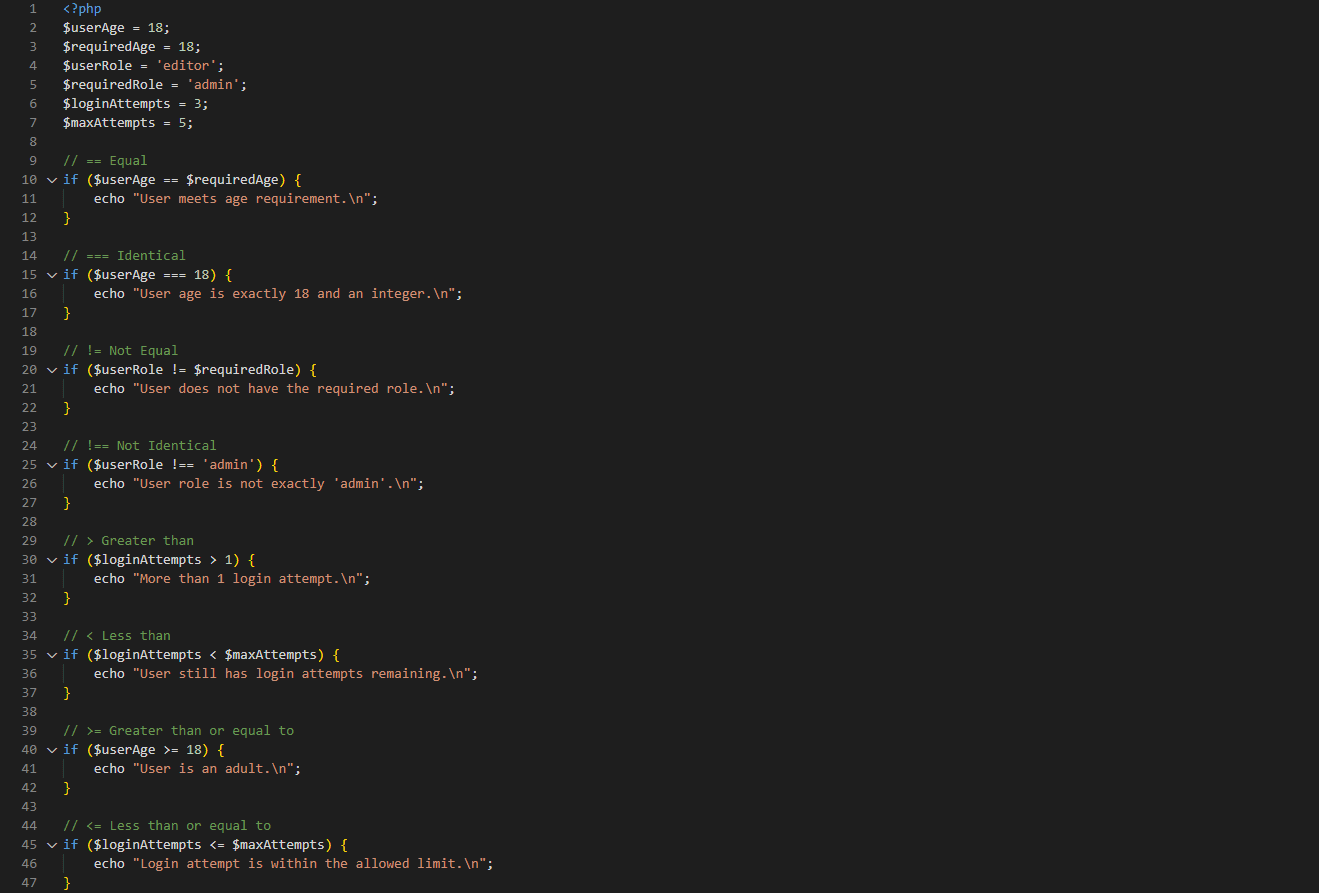Click the '$maxAttempts = 5;' declaration

pyautogui.click(x=128, y=123)
